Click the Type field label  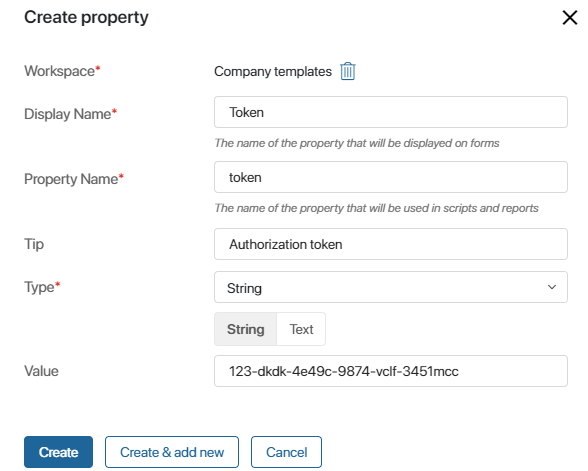tap(42, 287)
